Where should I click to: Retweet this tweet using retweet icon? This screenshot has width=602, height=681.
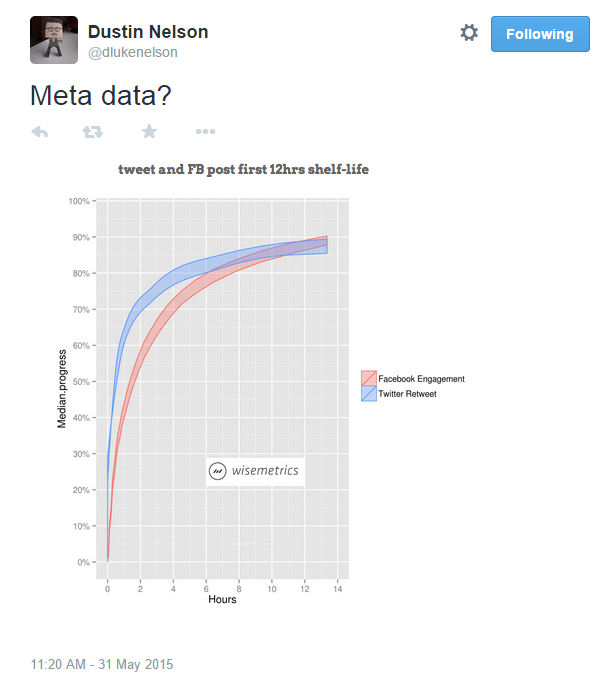point(93,132)
